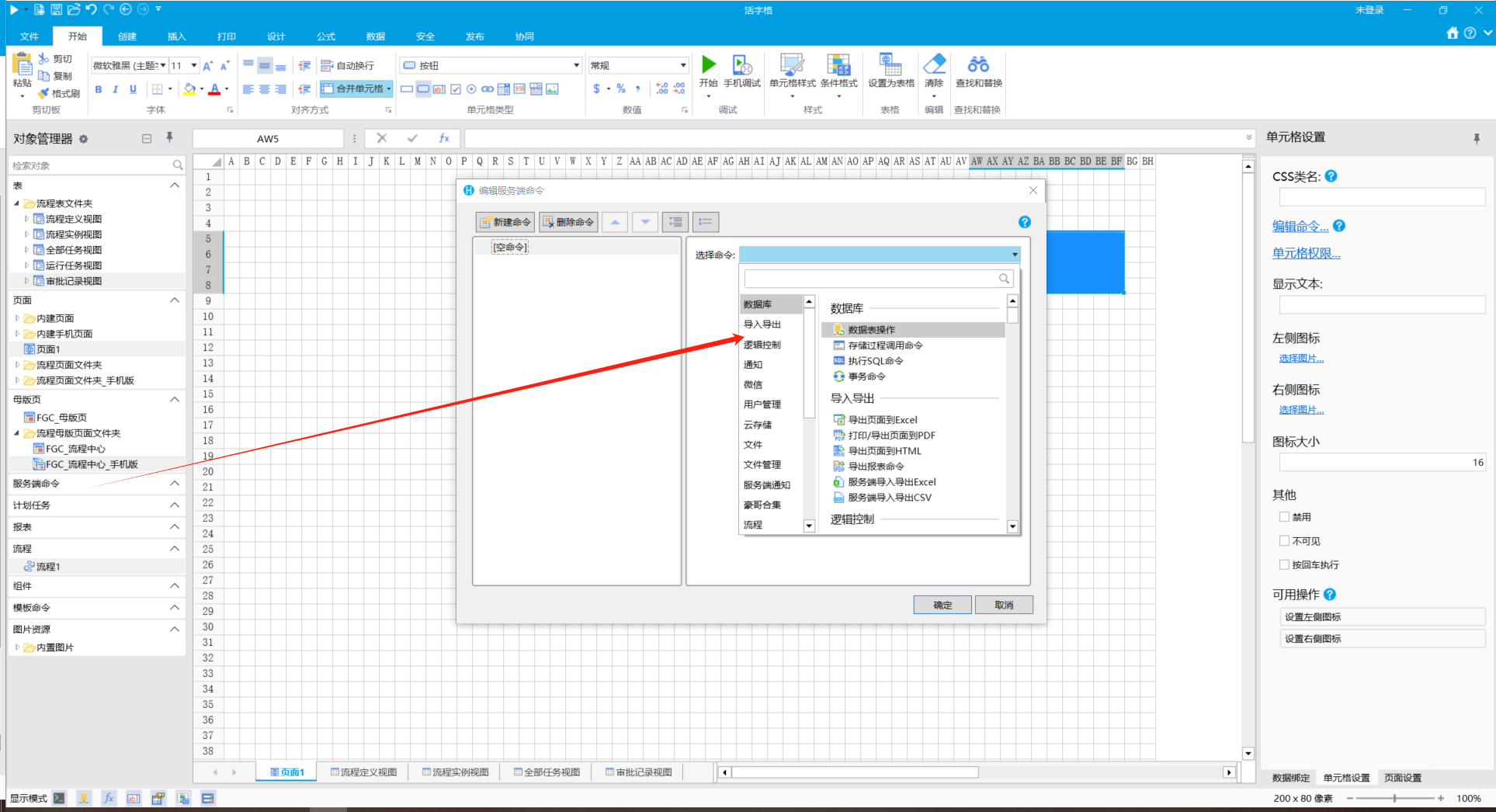Pin the Object Manager panel
Viewport: 1496px width, 812px height.
[x=169, y=138]
